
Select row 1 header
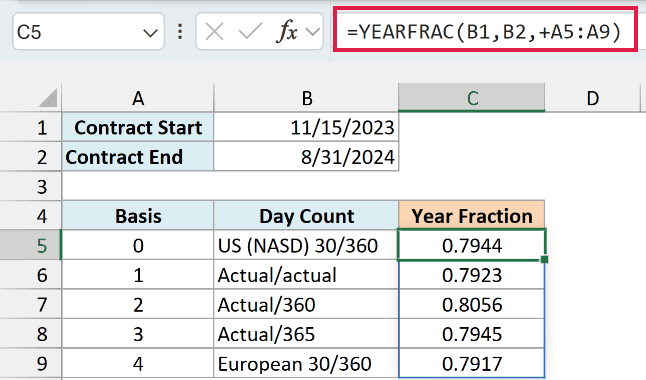[x=31, y=127]
